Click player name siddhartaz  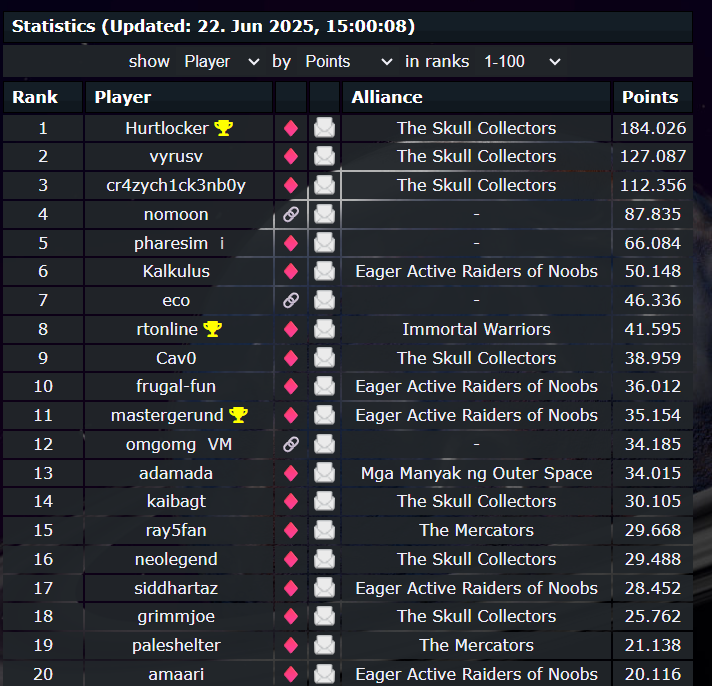pos(176,588)
